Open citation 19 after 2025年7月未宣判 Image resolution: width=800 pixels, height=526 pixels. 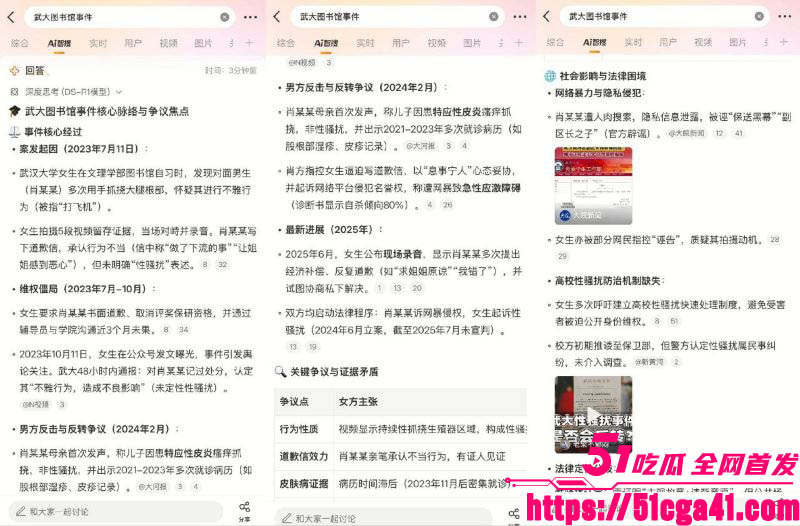coord(312,346)
